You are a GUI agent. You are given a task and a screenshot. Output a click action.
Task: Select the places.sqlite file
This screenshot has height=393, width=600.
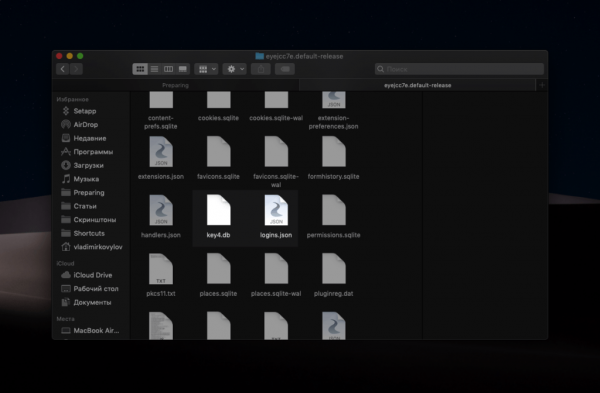coord(218,275)
